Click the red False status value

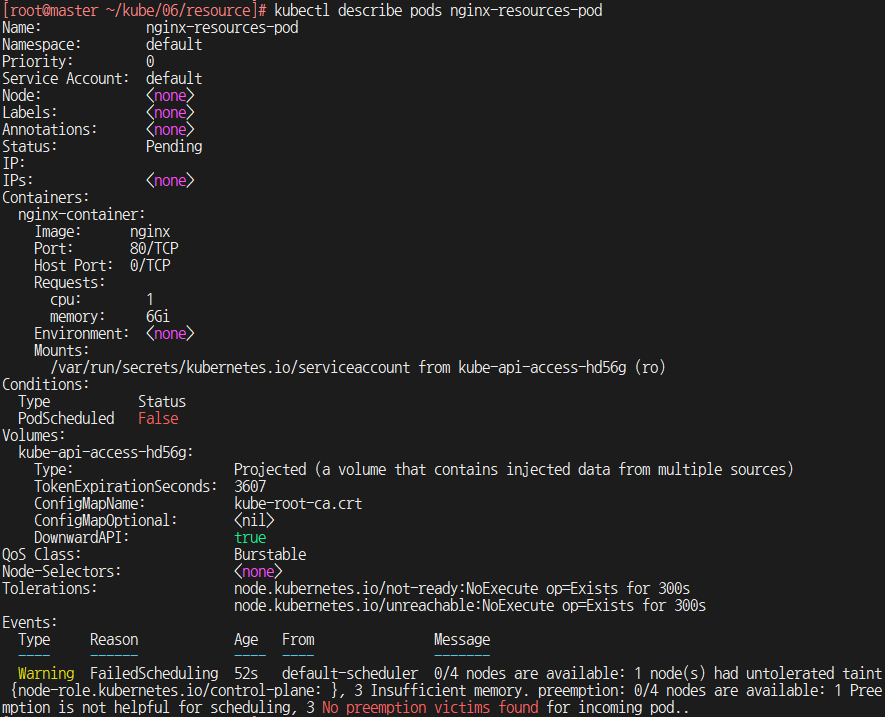pyautogui.click(x=158, y=418)
